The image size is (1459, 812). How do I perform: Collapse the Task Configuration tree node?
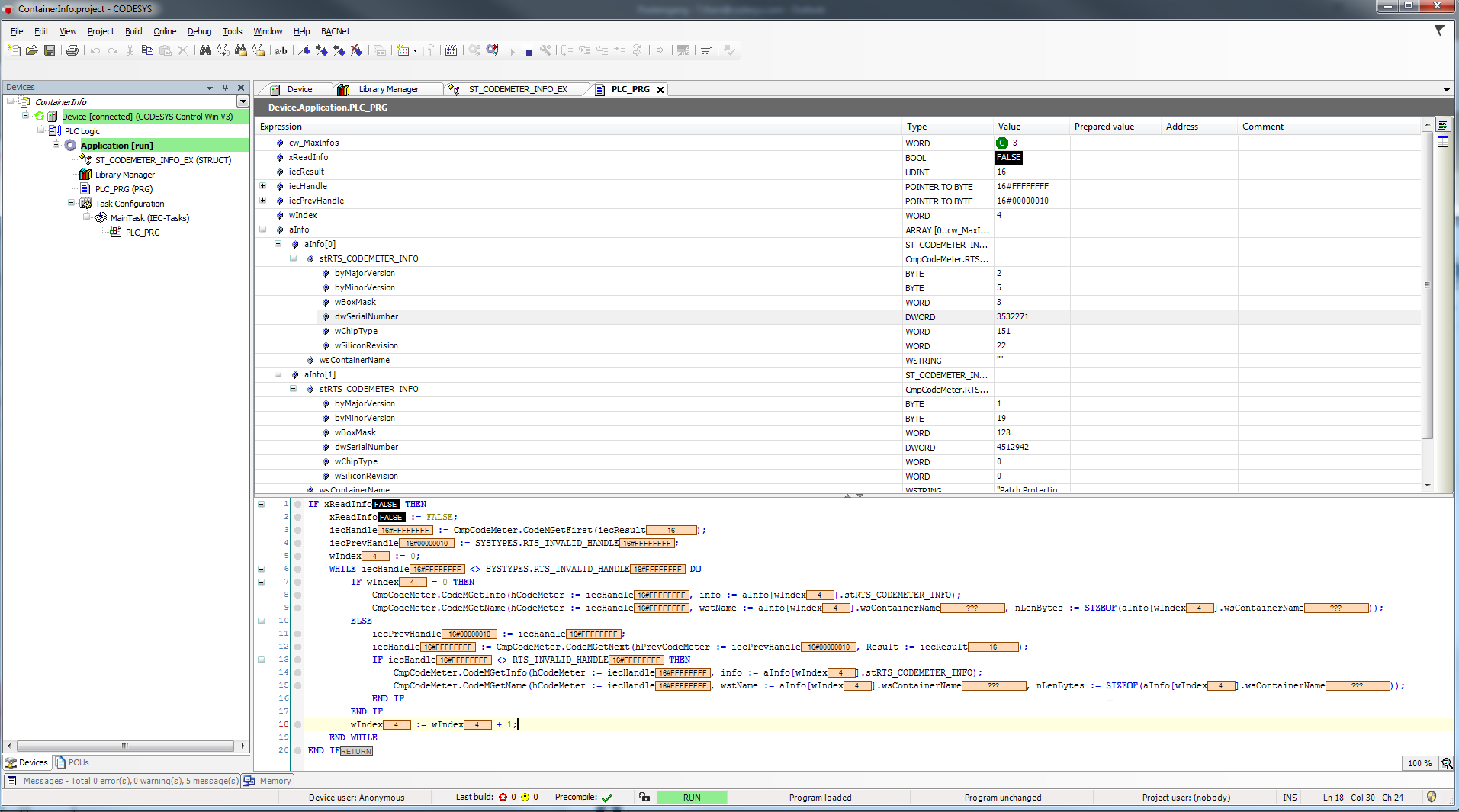[x=72, y=204]
